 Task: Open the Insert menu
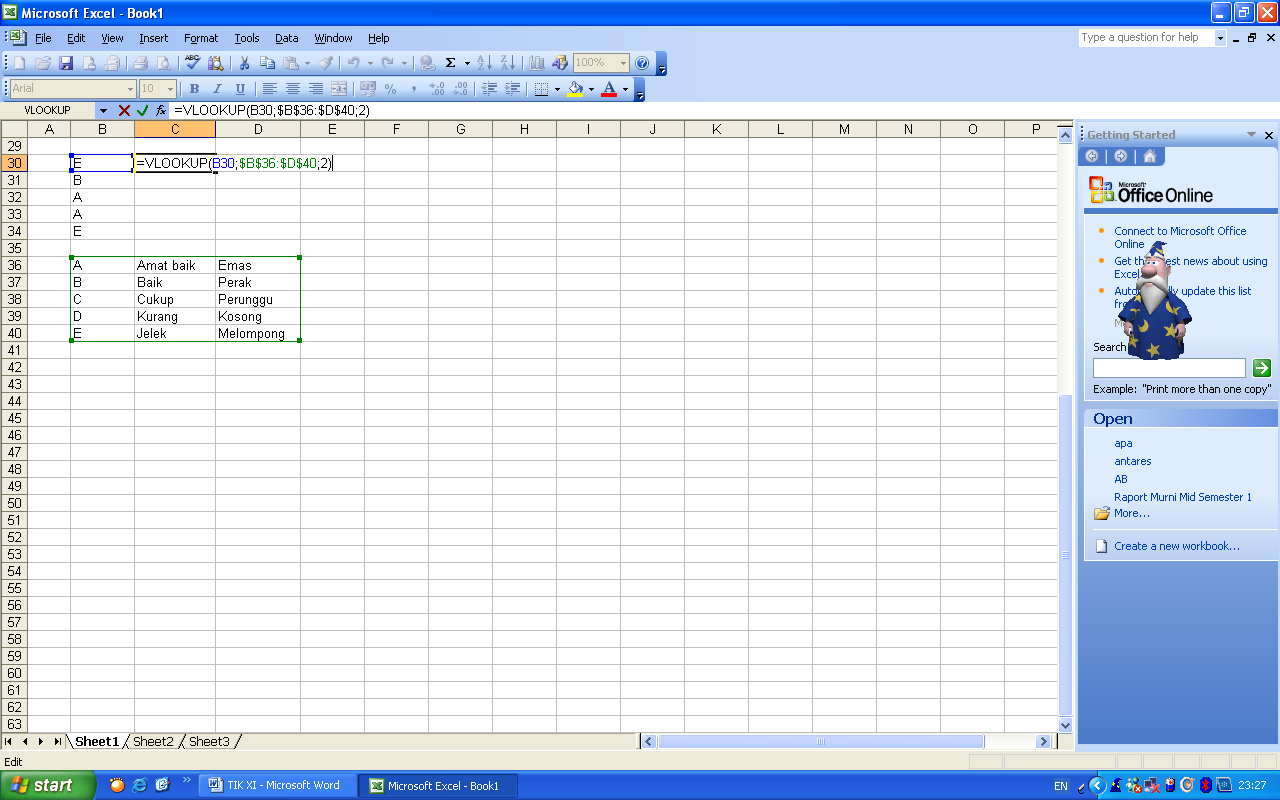coord(153,38)
